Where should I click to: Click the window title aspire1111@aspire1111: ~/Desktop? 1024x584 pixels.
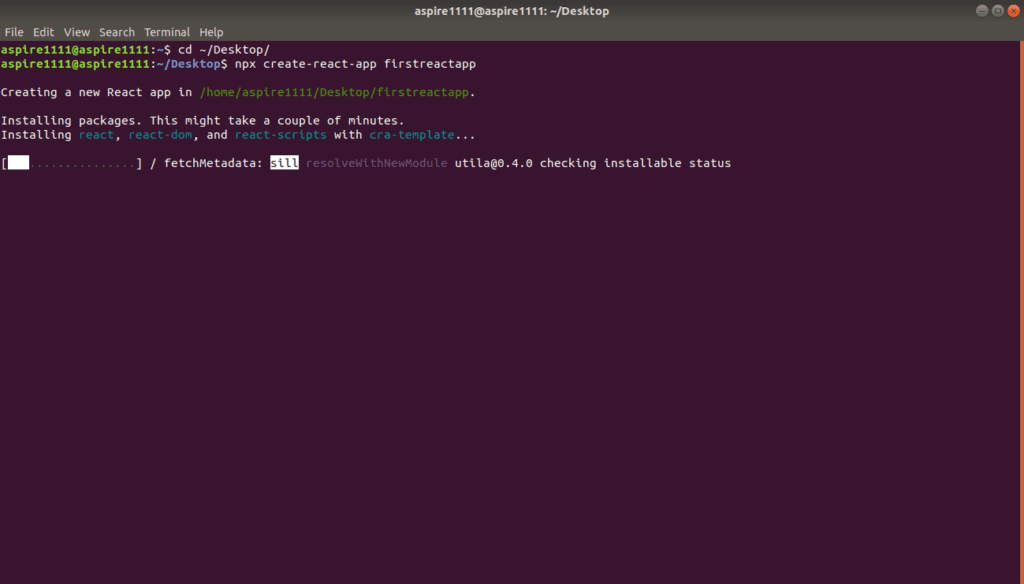tap(511, 11)
